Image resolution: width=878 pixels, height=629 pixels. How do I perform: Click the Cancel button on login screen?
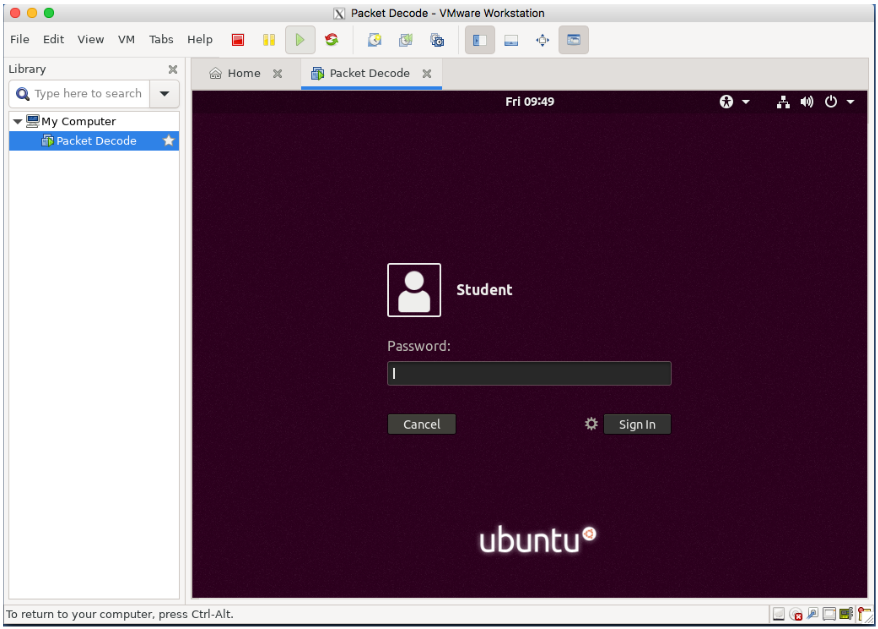pos(422,424)
